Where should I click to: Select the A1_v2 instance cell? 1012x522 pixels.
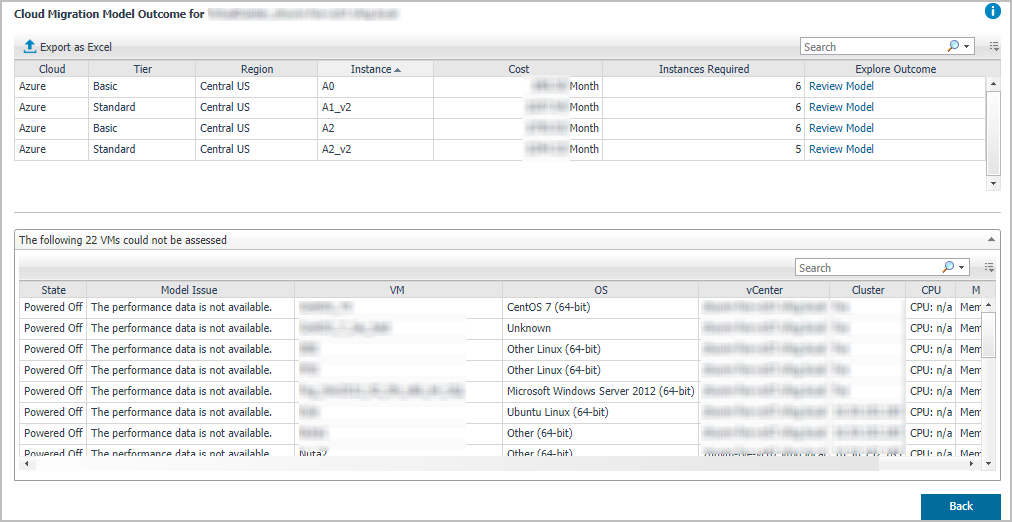375,108
